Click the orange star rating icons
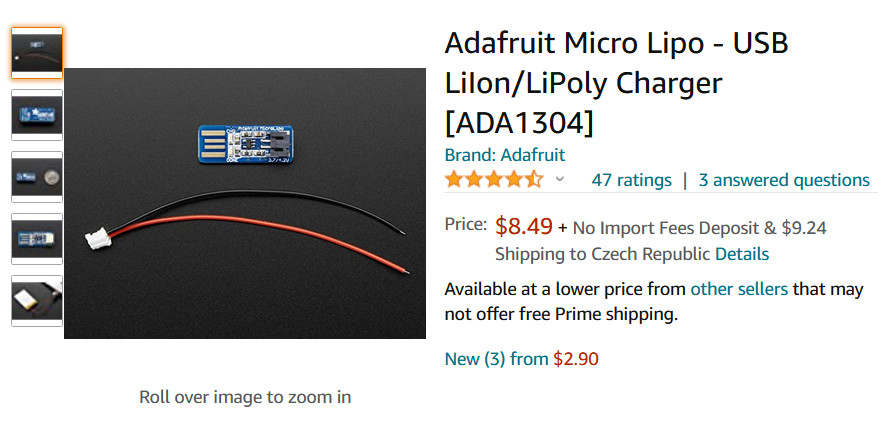893x432 pixels. pyautogui.click(x=494, y=179)
